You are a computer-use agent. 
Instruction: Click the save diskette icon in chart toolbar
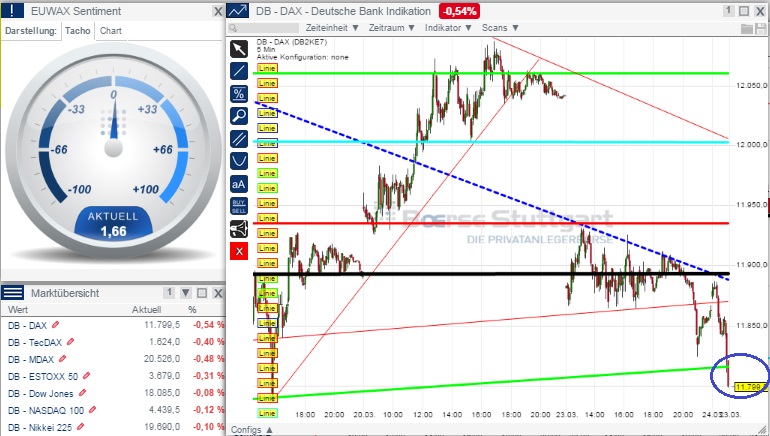pyautogui.click(x=761, y=28)
